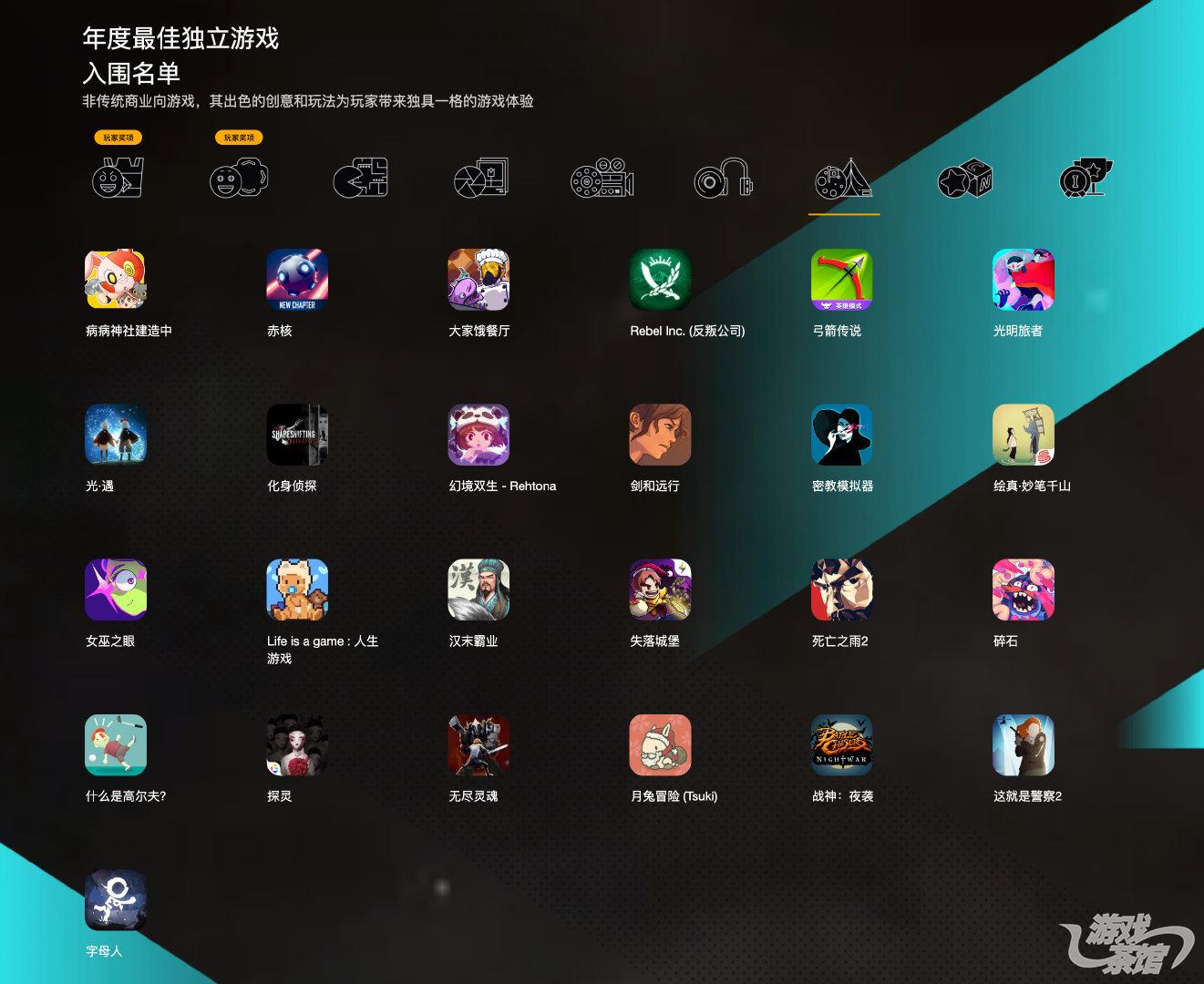Open the Rebel Inc. green laurel icon
The image size is (1204, 984).
point(660,280)
